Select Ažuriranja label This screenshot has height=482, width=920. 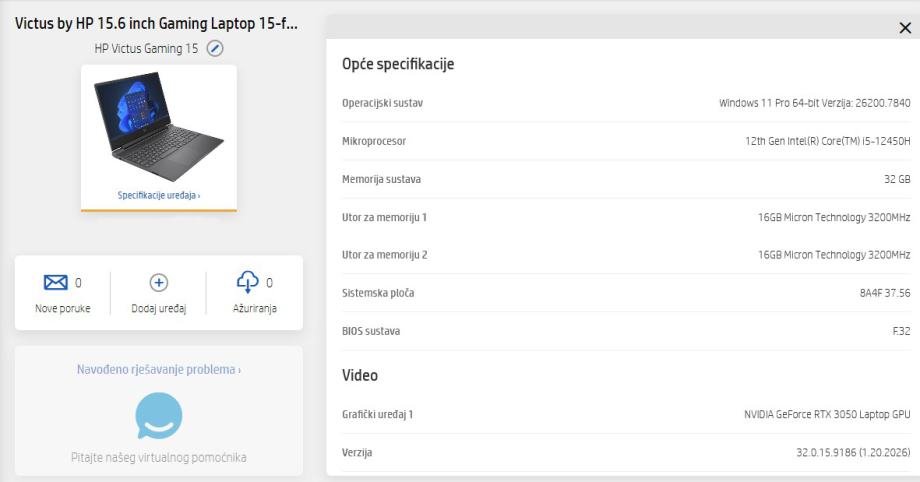pos(255,308)
